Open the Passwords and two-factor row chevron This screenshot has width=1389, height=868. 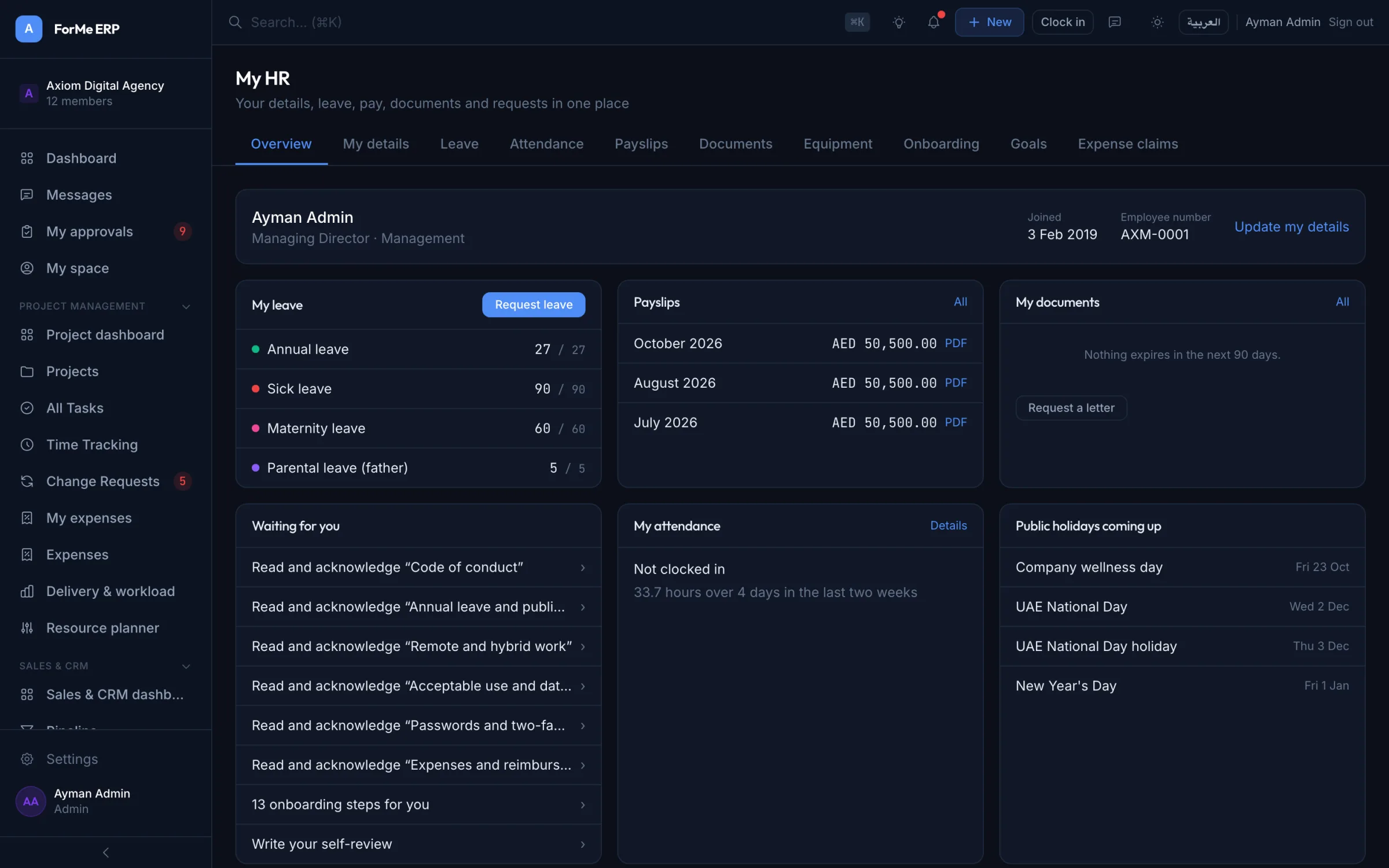583,726
